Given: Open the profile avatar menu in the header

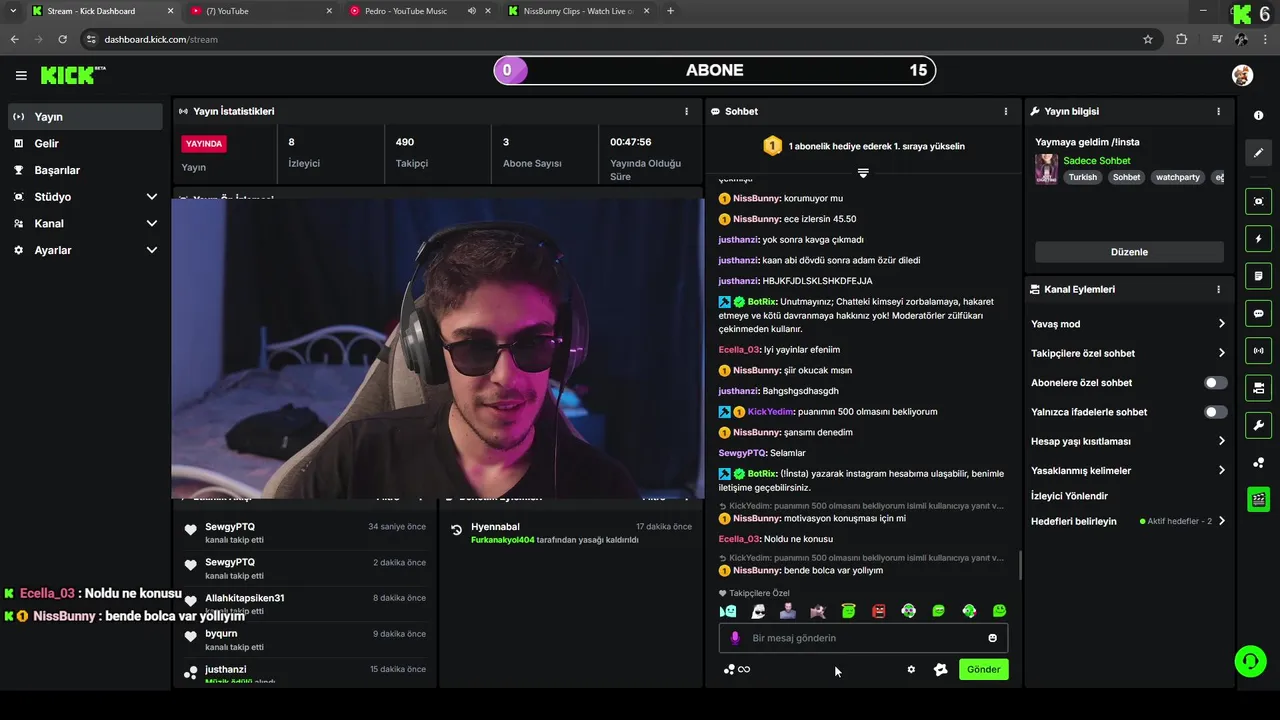Looking at the screenshot, I should 1242,75.
